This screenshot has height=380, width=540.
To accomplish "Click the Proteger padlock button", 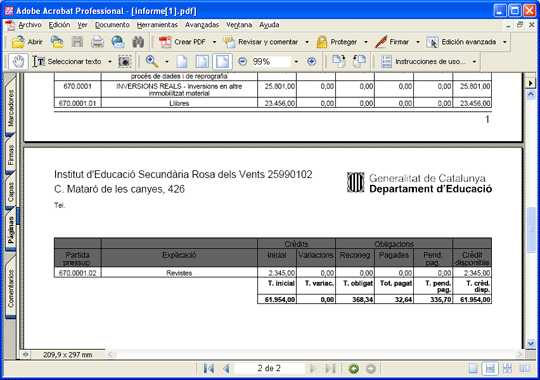I will coord(337,42).
